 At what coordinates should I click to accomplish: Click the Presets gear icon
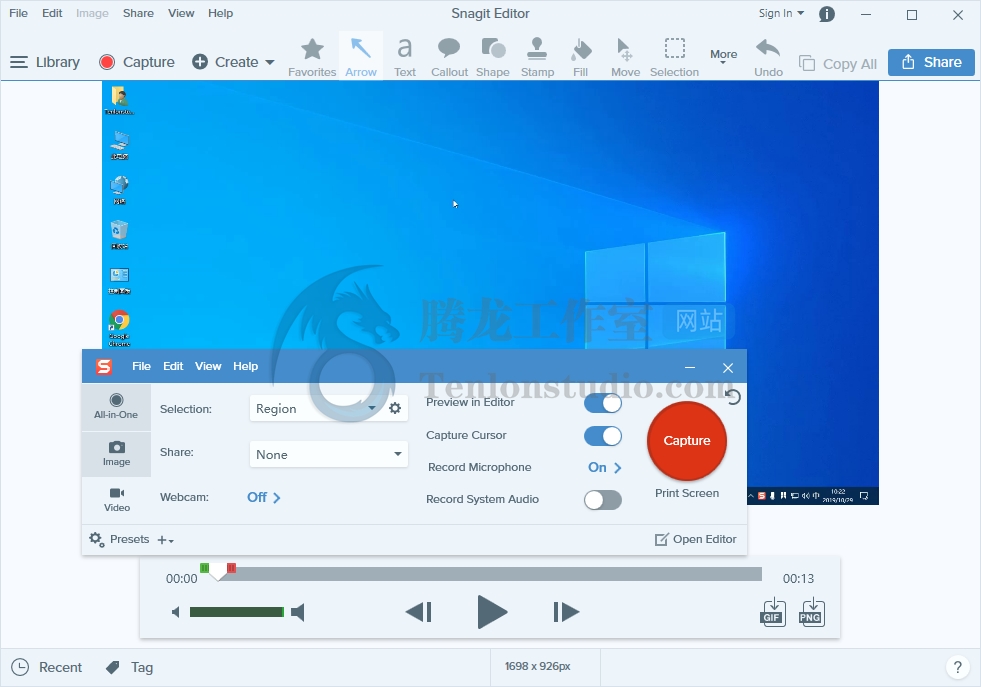96,539
